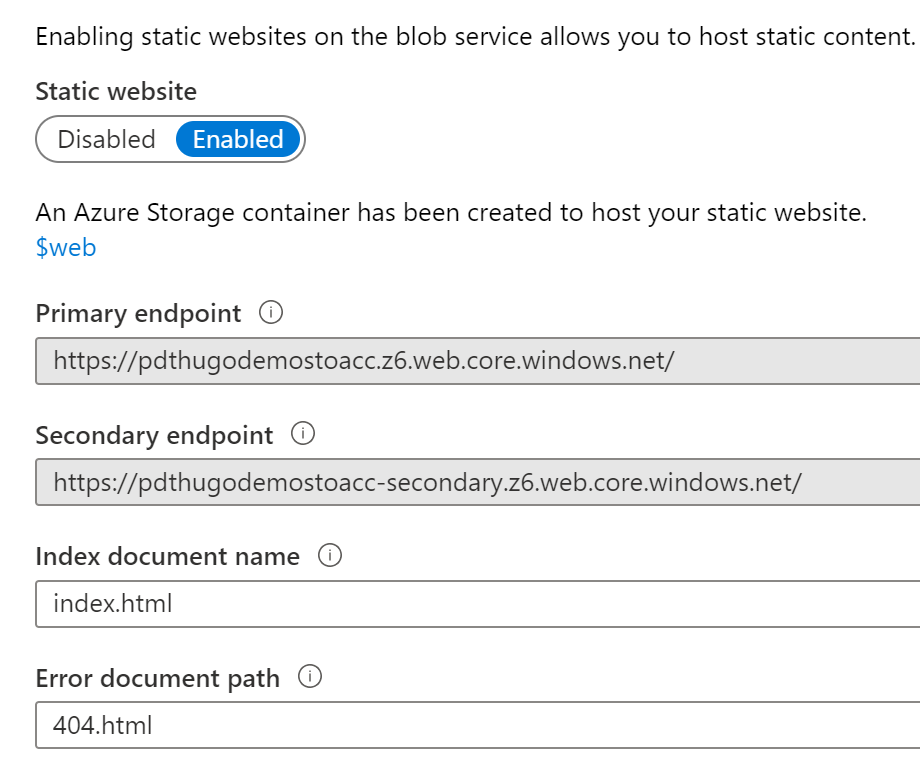Image resolution: width=920 pixels, height=765 pixels.
Task: Click the Error document path label
Action: click(157, 679)
